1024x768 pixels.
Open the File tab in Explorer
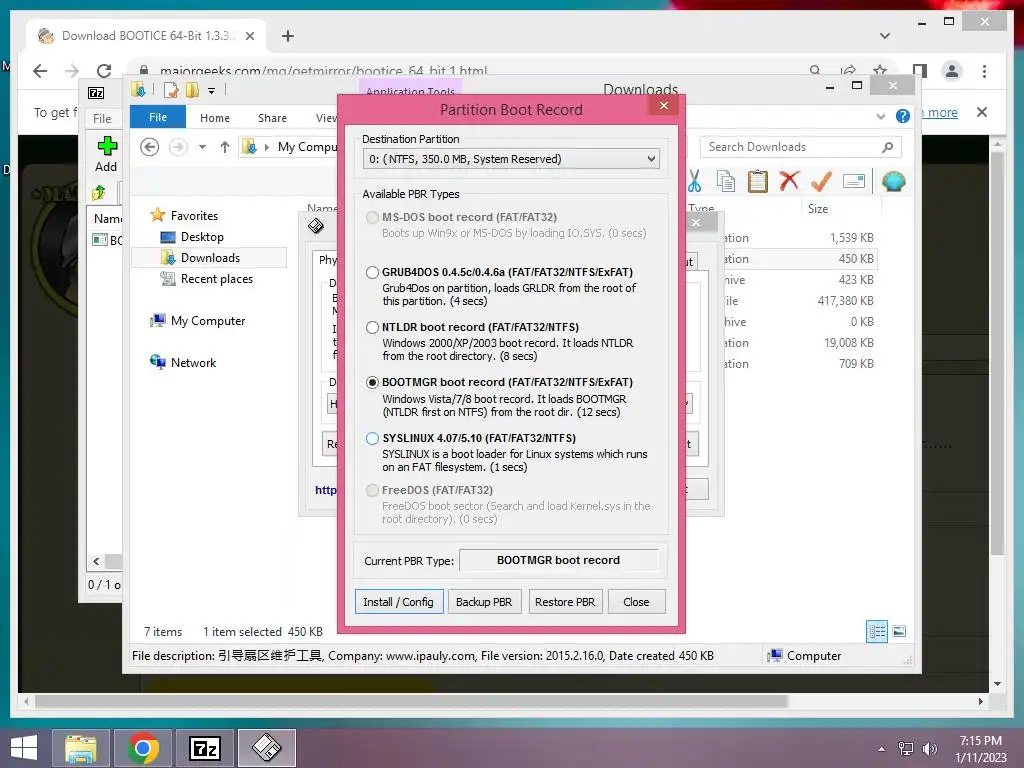click(x=158, y=117)
